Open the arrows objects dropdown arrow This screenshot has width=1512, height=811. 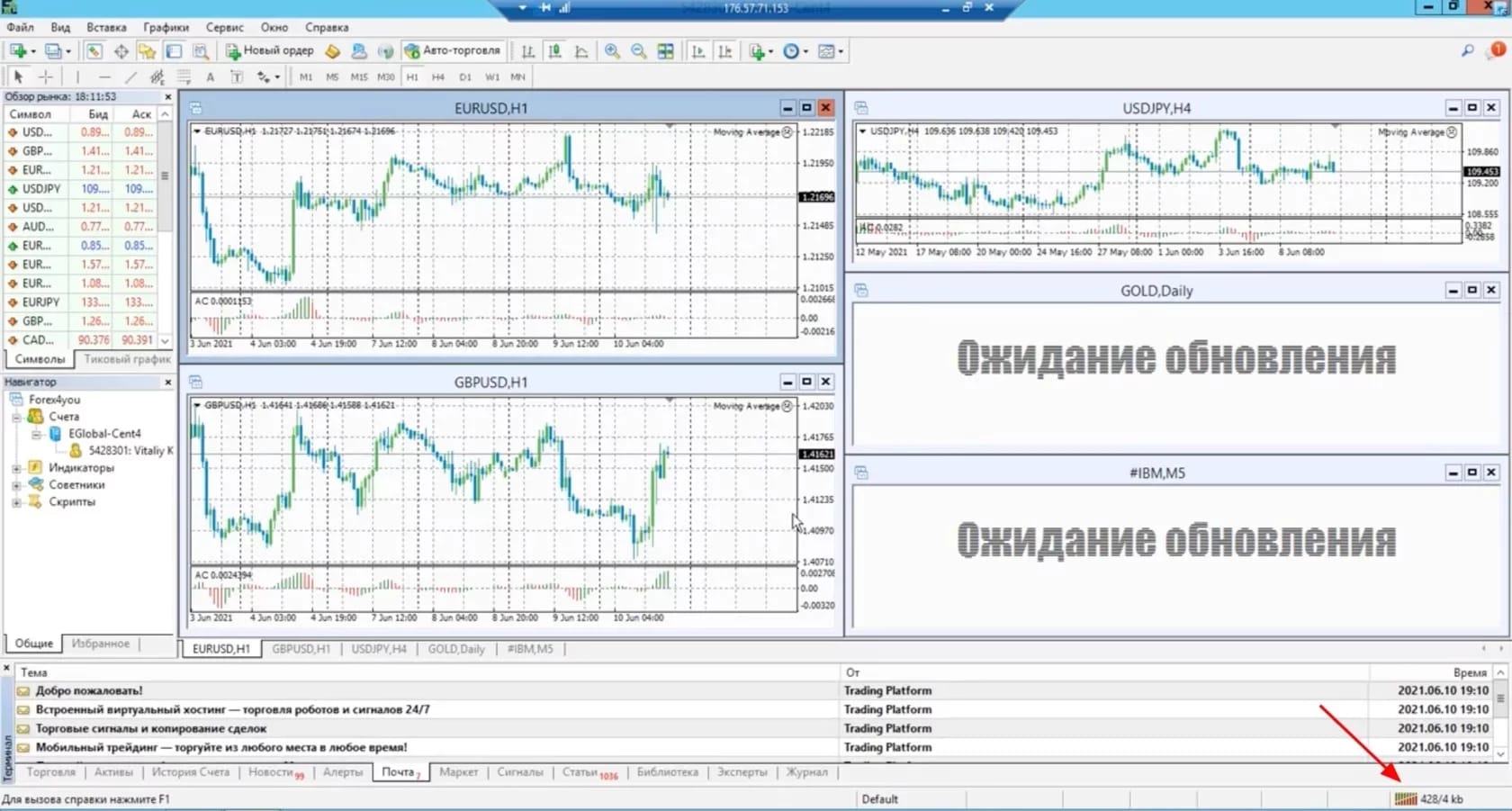[277, 78]
